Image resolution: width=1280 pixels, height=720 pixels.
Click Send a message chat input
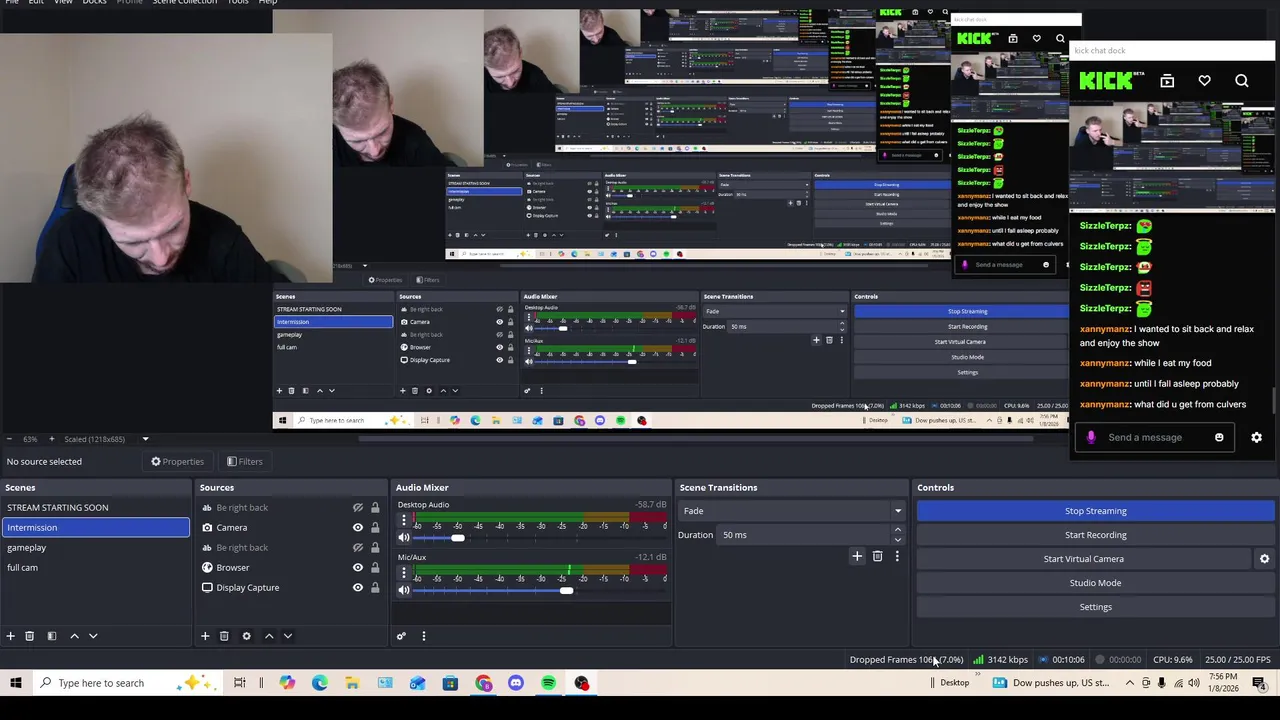[x=1145, y=437]
